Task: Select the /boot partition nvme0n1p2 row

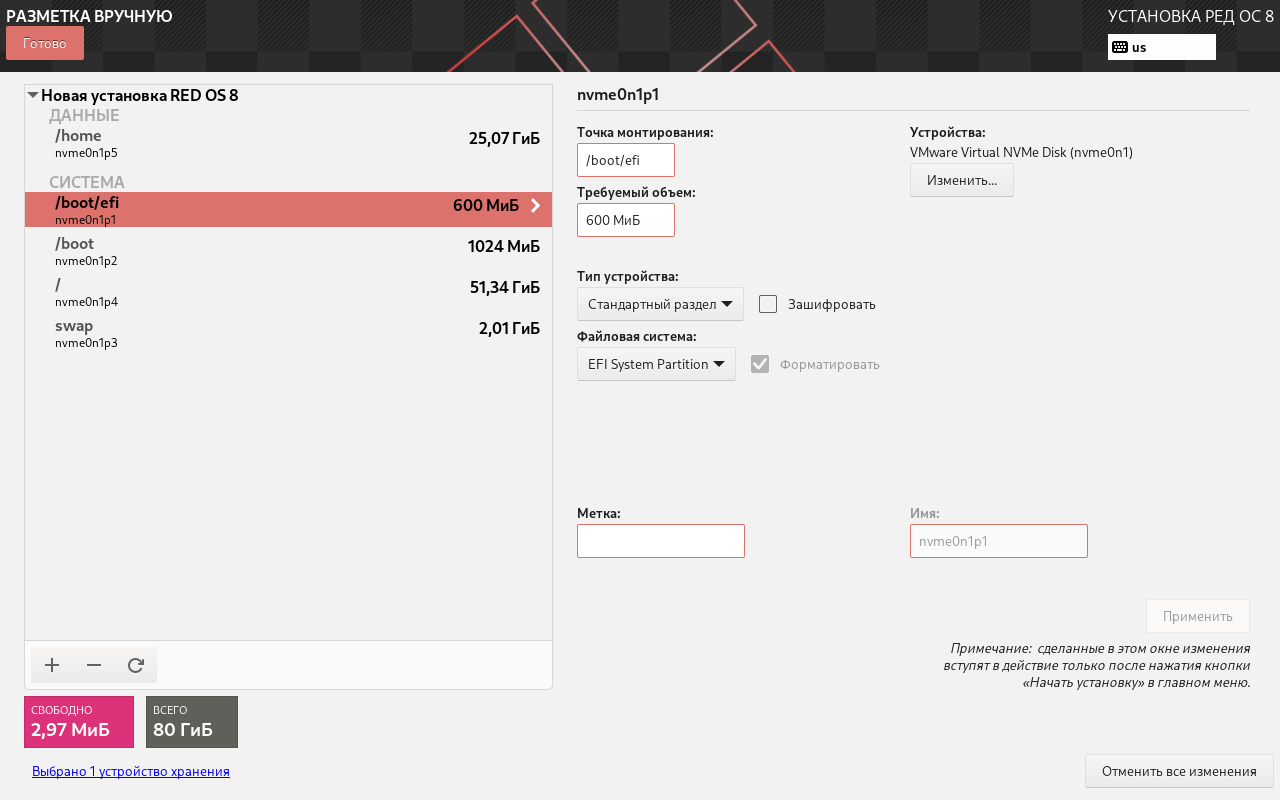Action: point(288,251)
